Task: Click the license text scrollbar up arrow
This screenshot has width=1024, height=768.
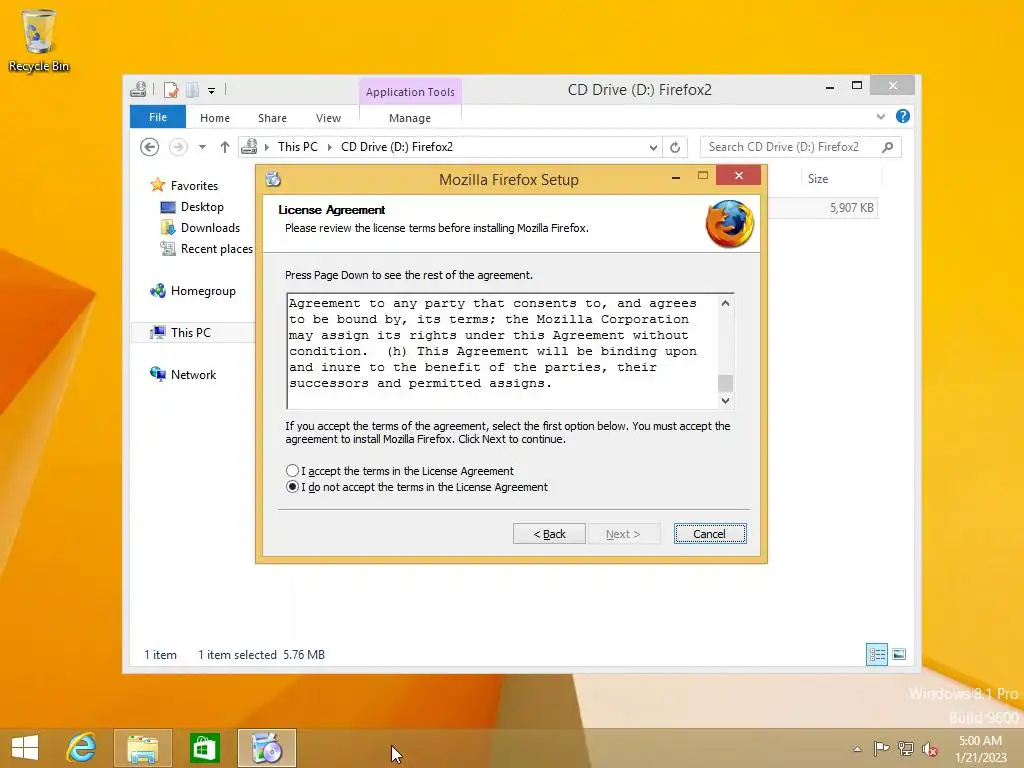Action: click(x=725, y=303)
